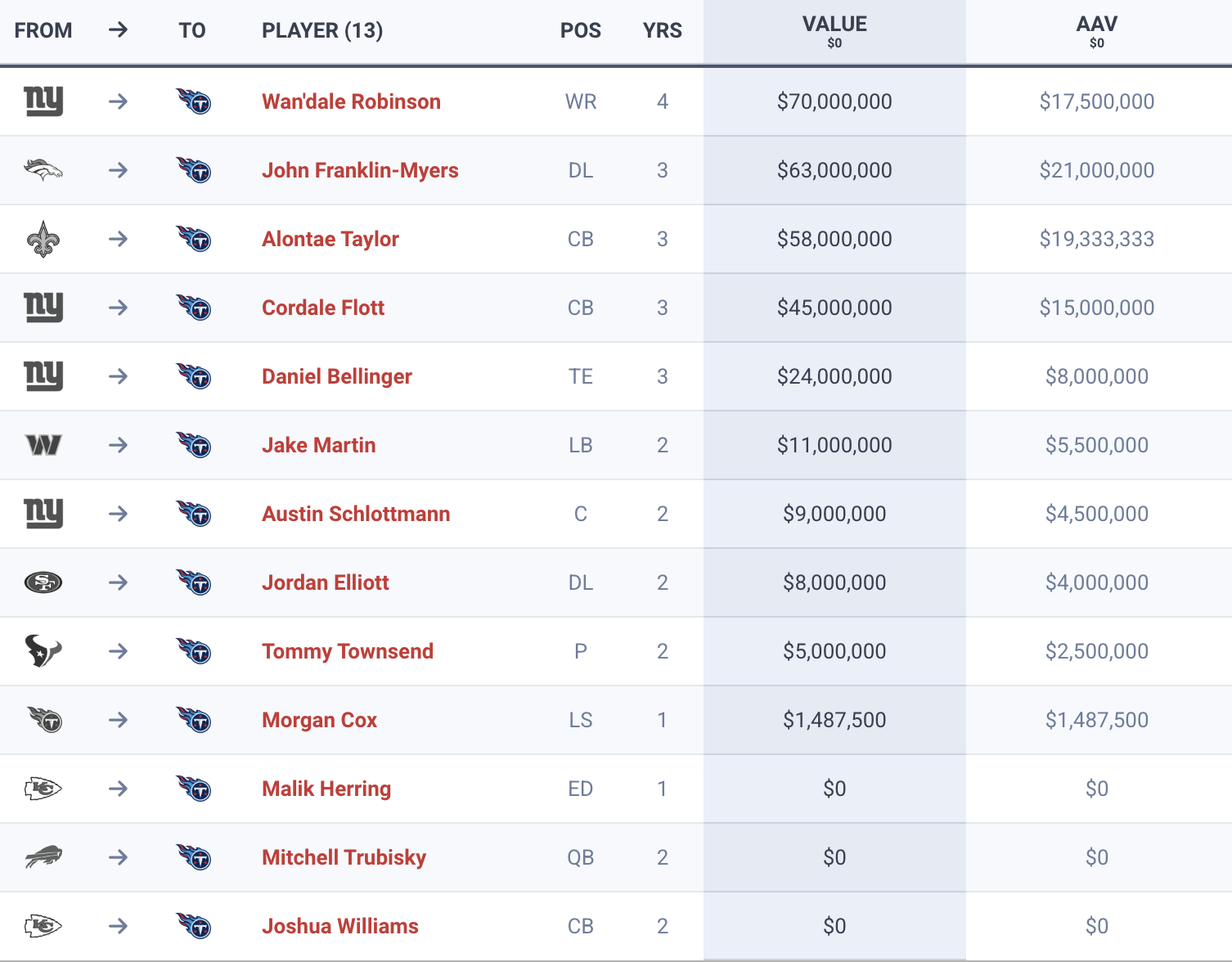Screen dimensions: 1232x962
Task: Click the 49ers logo beside Jordan Elliott
Action: point(43,582)
